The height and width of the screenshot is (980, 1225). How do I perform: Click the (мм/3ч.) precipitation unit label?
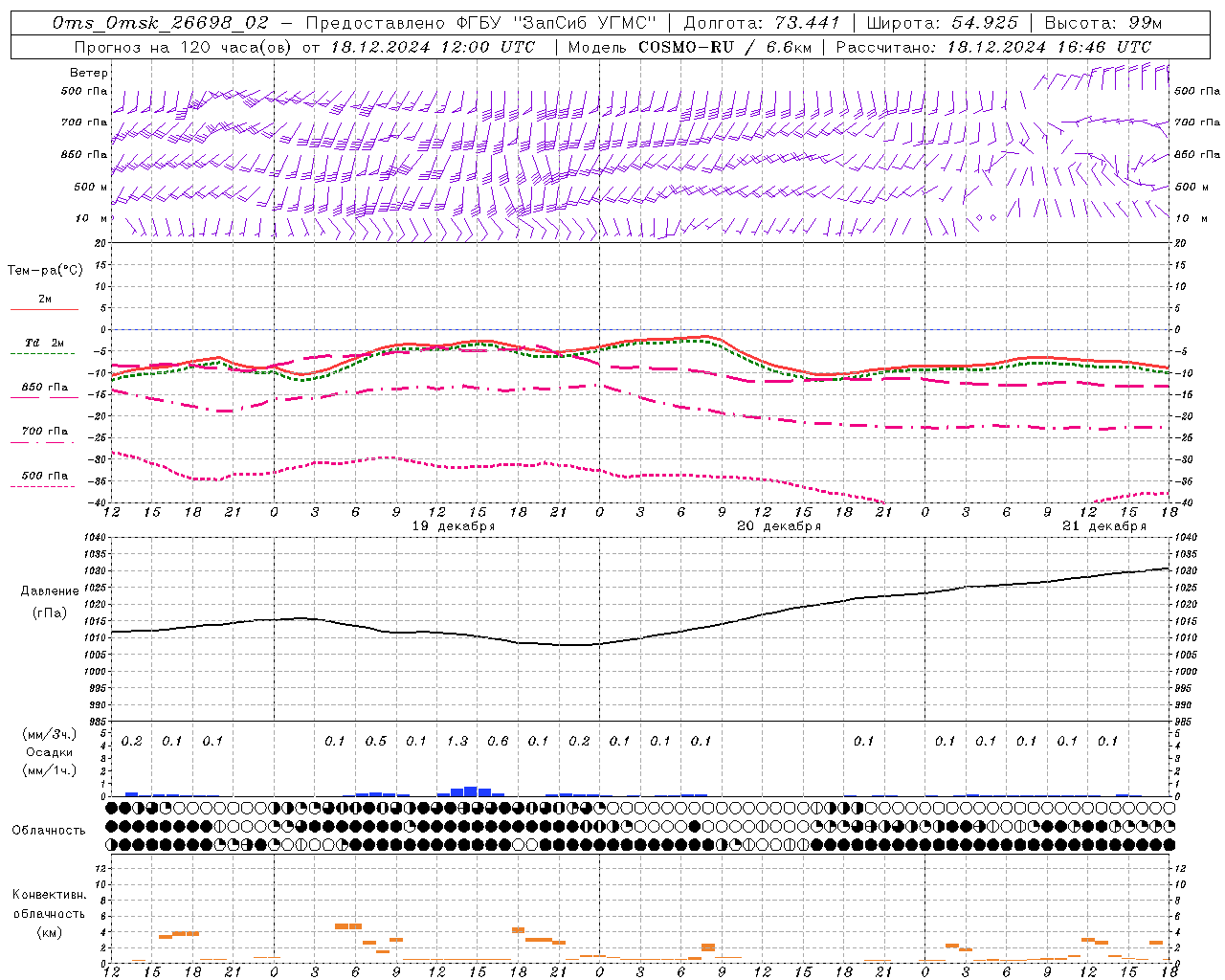tap(50, 734)
